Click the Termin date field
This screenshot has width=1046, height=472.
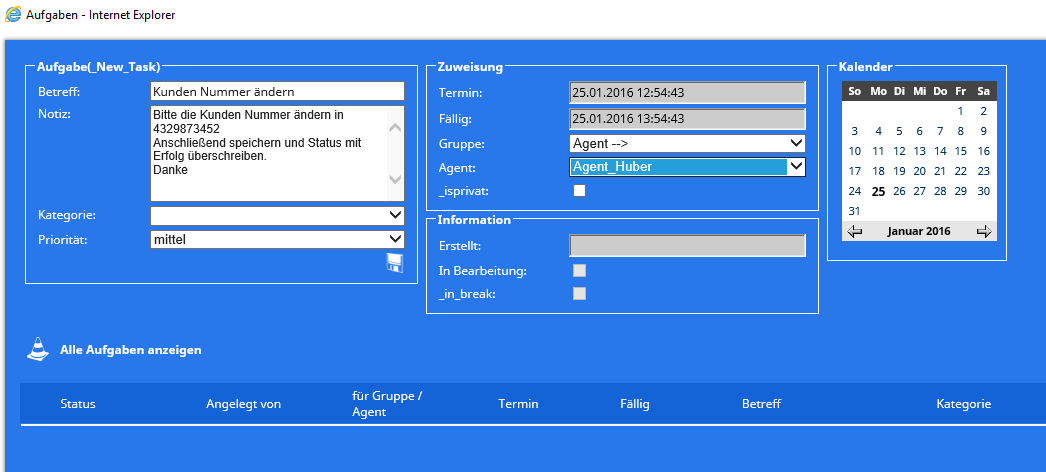click(687, 93)
